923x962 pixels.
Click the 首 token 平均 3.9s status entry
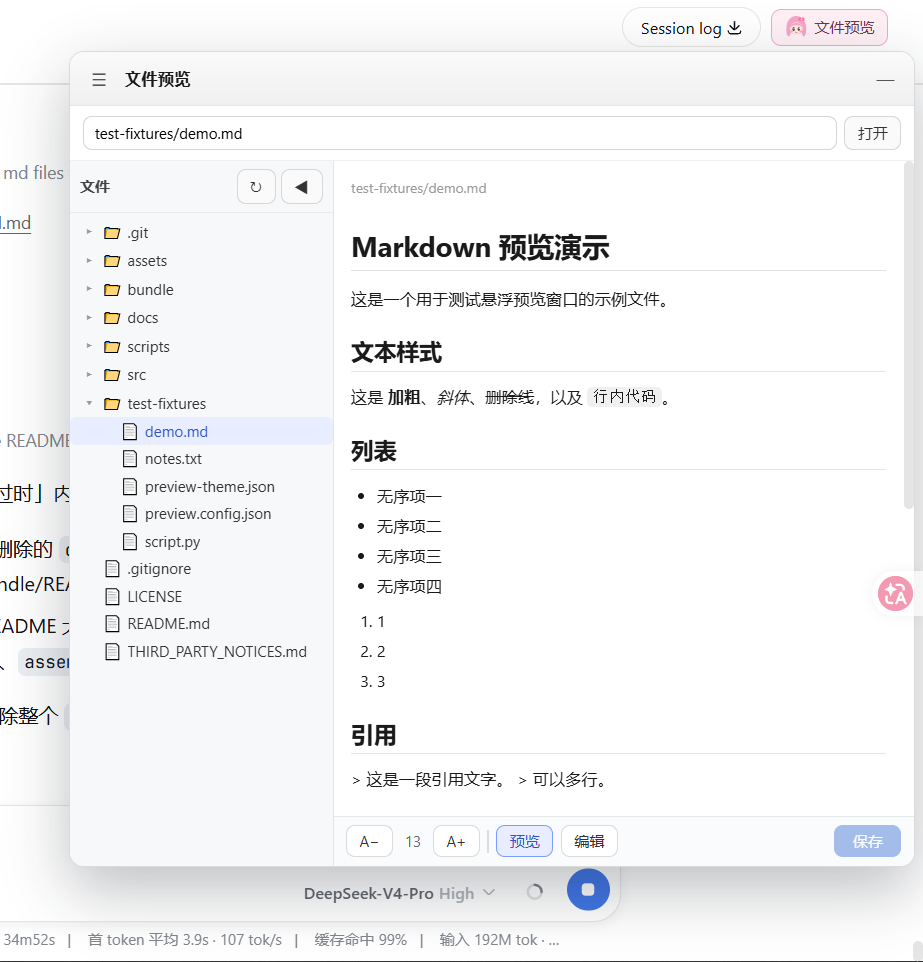(185, 939)
